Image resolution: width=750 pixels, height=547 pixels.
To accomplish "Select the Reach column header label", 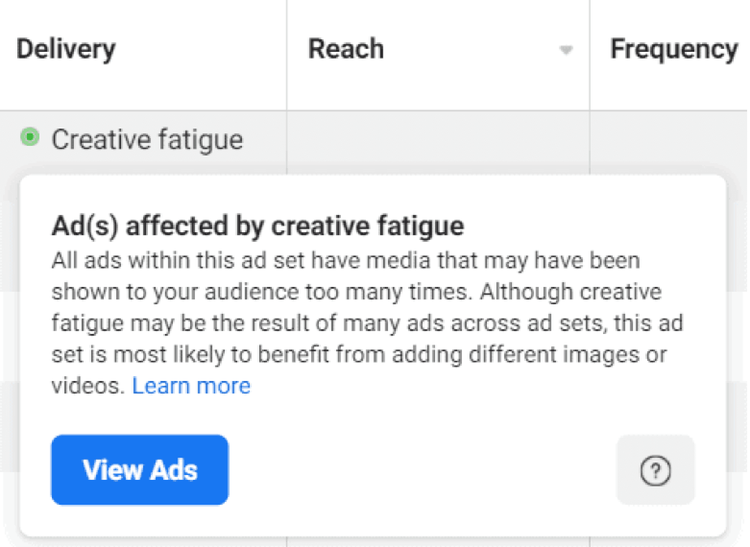I will tap(346, 48).
